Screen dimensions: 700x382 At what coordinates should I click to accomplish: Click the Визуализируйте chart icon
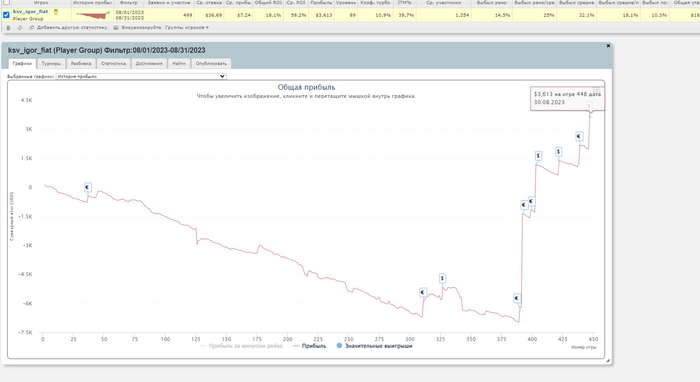pos(116,28)
